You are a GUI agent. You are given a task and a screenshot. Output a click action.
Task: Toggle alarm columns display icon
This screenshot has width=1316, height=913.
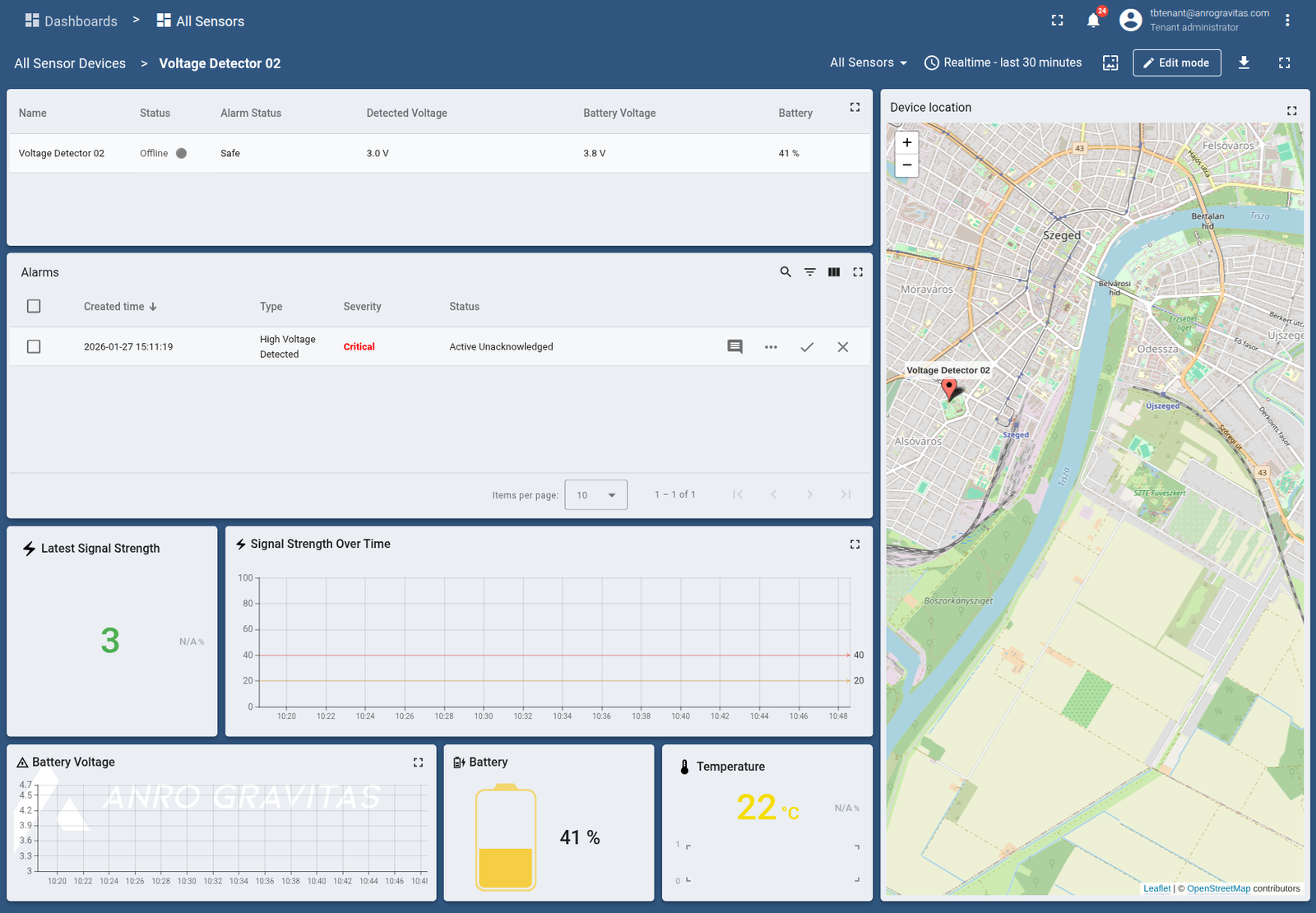834,272
